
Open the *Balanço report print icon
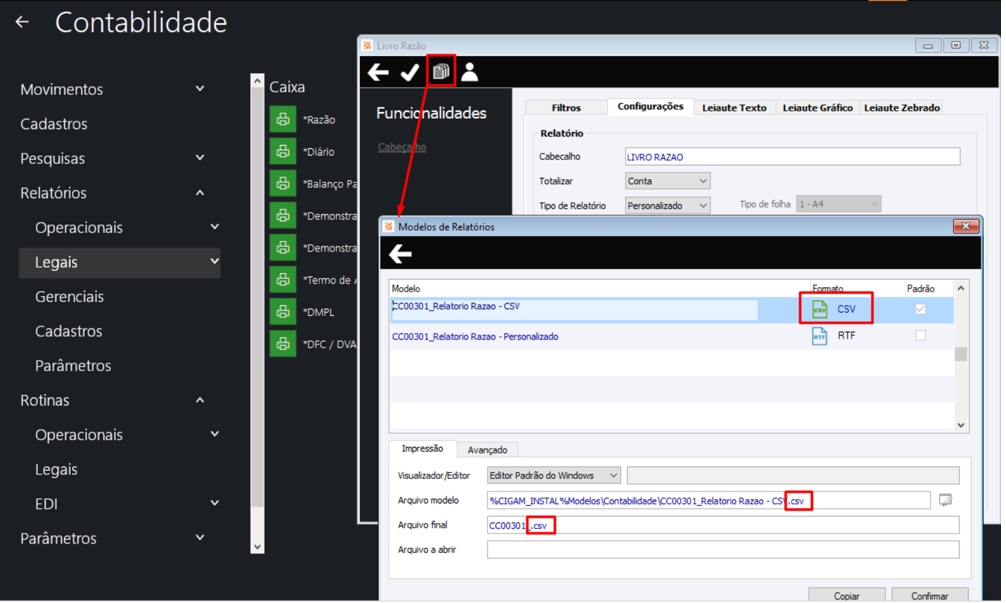(282, 183)
